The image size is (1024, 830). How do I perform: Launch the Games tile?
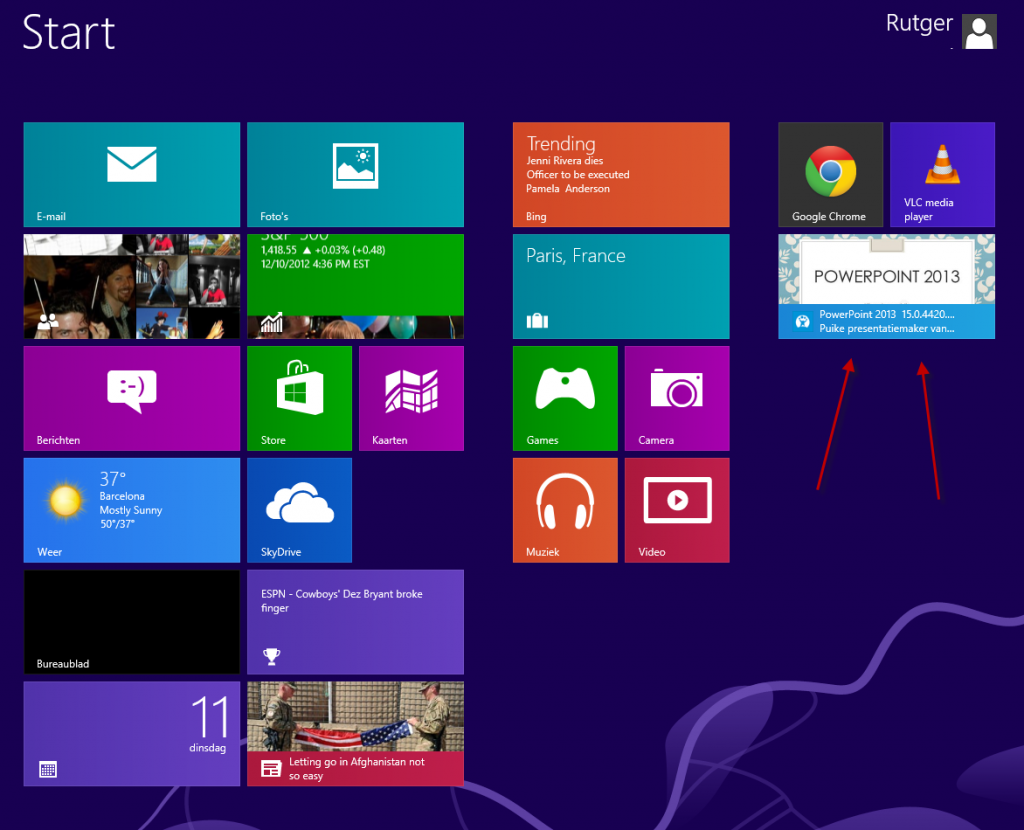(x=565, y=398)
